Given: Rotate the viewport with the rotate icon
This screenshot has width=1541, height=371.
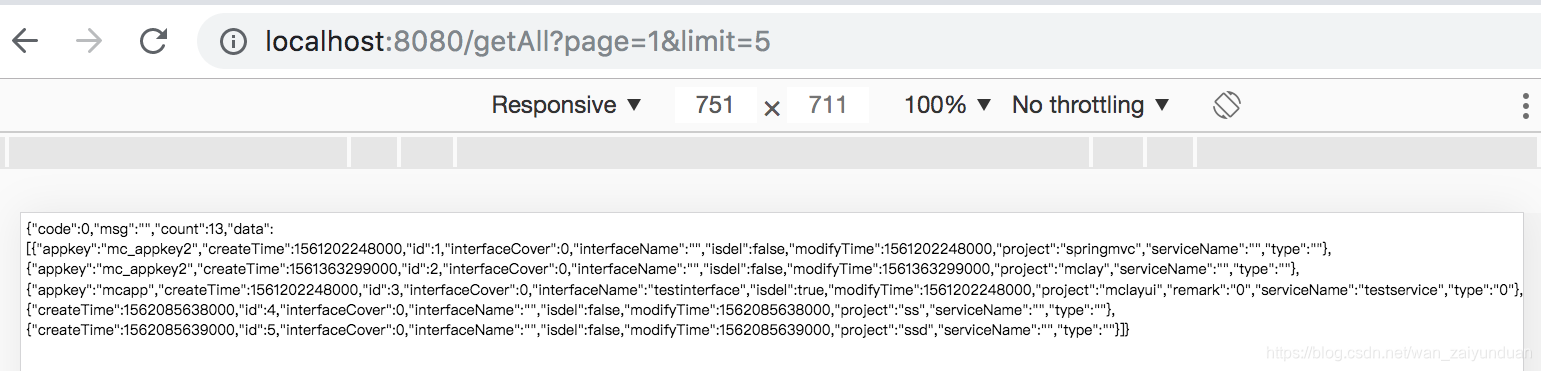Looking at the screenshot, I should click(1227, 105).
